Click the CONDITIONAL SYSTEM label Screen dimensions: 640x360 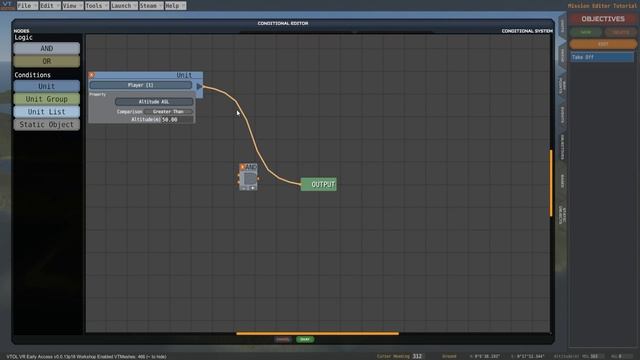coord(527,31)
